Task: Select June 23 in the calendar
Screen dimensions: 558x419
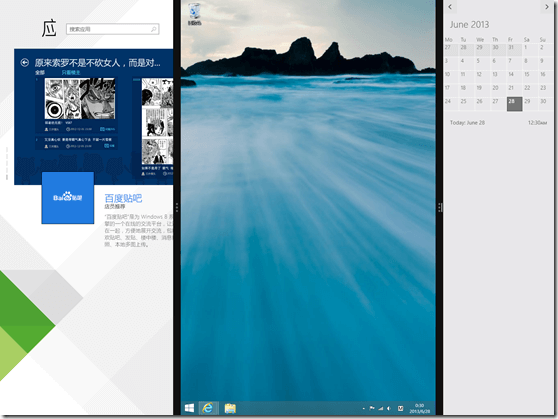Action: (x=546, y=90)
